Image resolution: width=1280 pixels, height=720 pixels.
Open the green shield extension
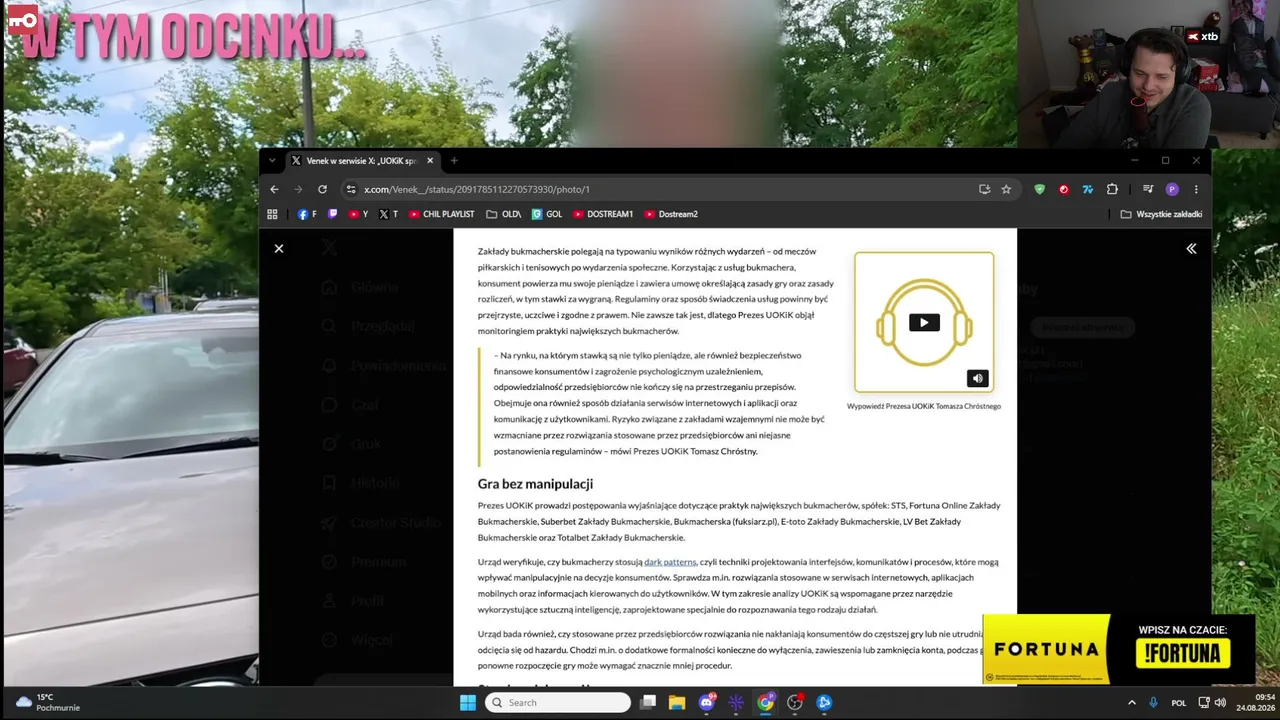point(1039,189)
